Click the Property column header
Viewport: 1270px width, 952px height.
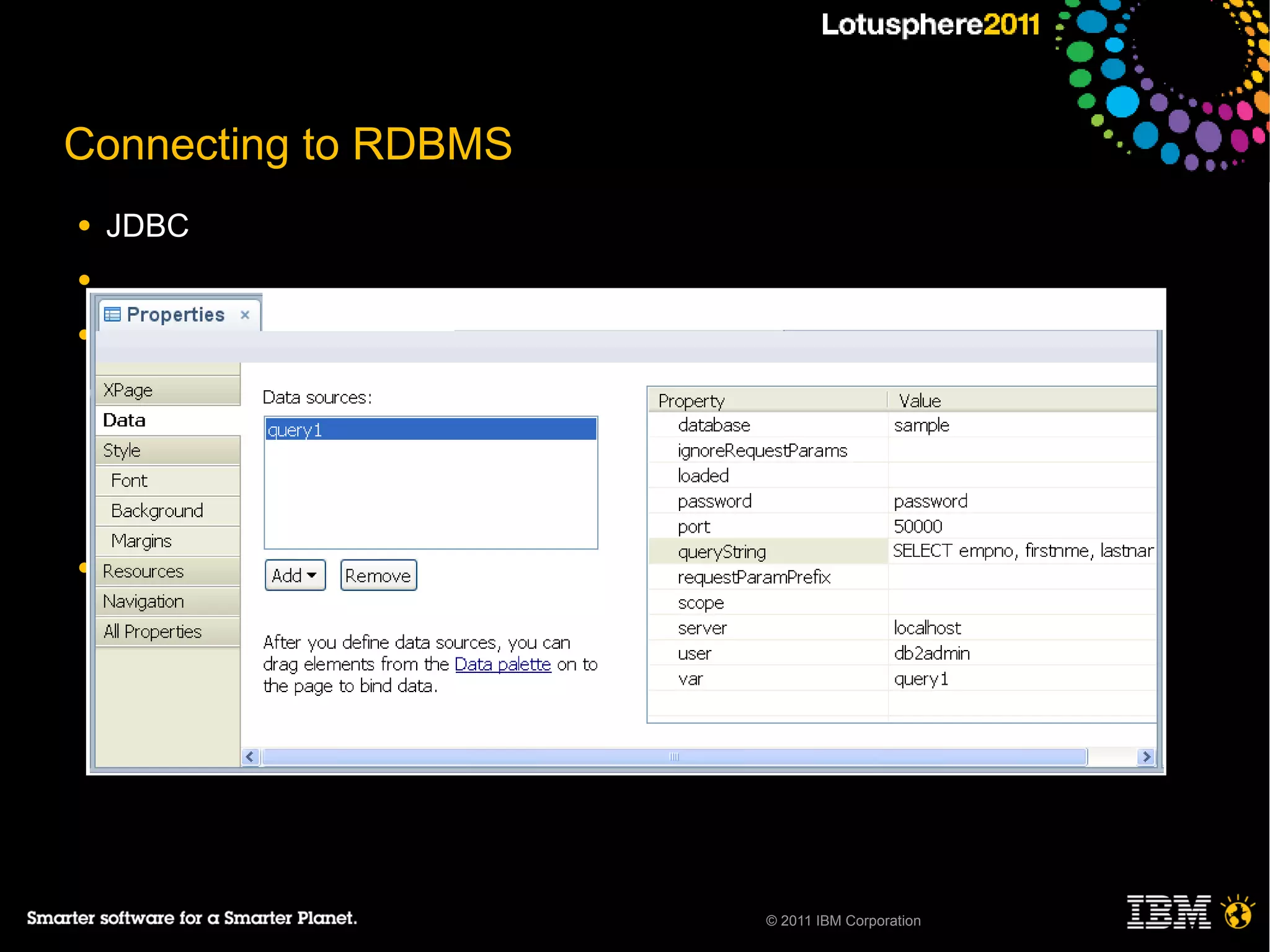[768, 401]
